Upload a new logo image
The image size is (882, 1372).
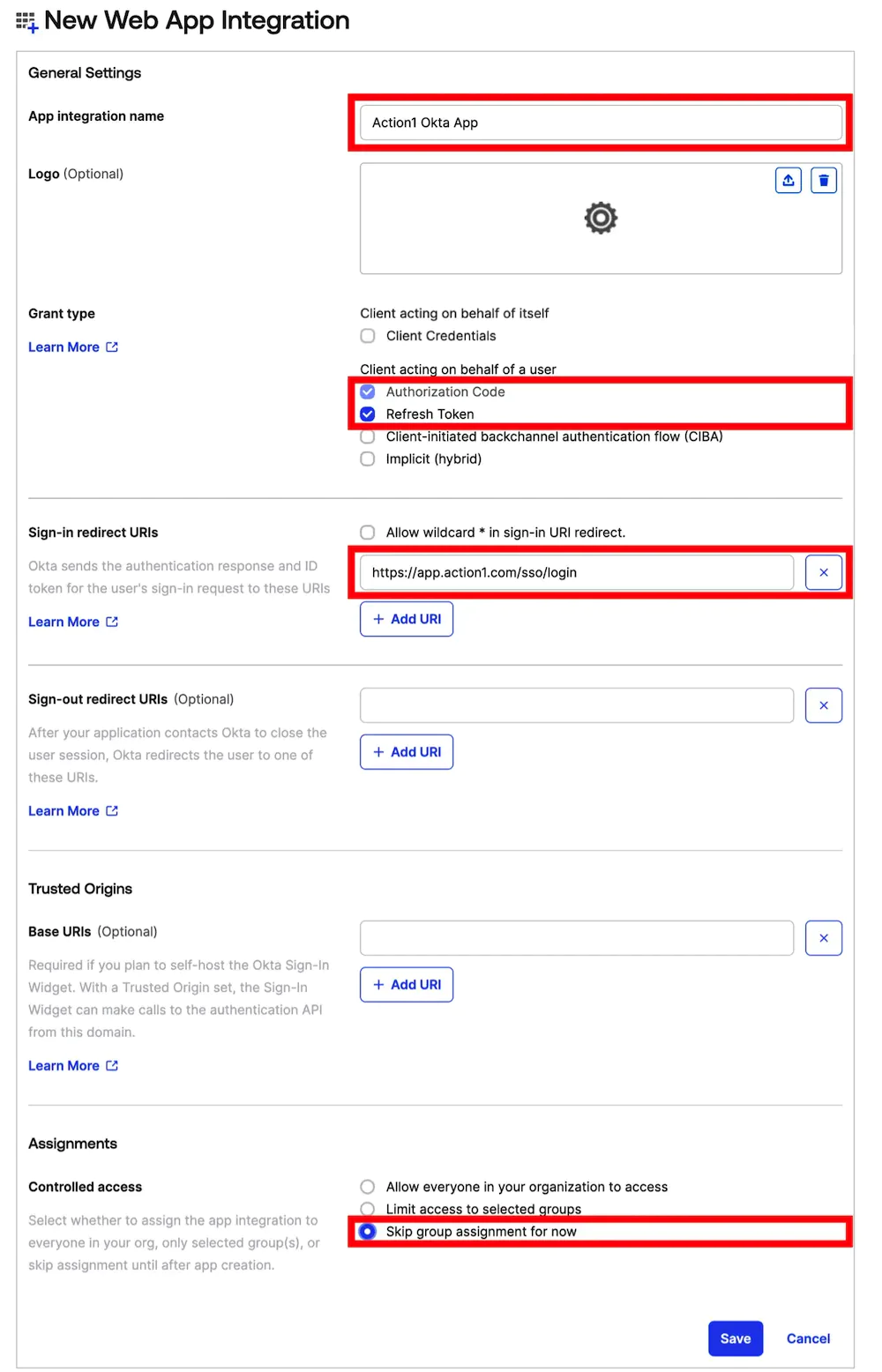pos(788,180)
